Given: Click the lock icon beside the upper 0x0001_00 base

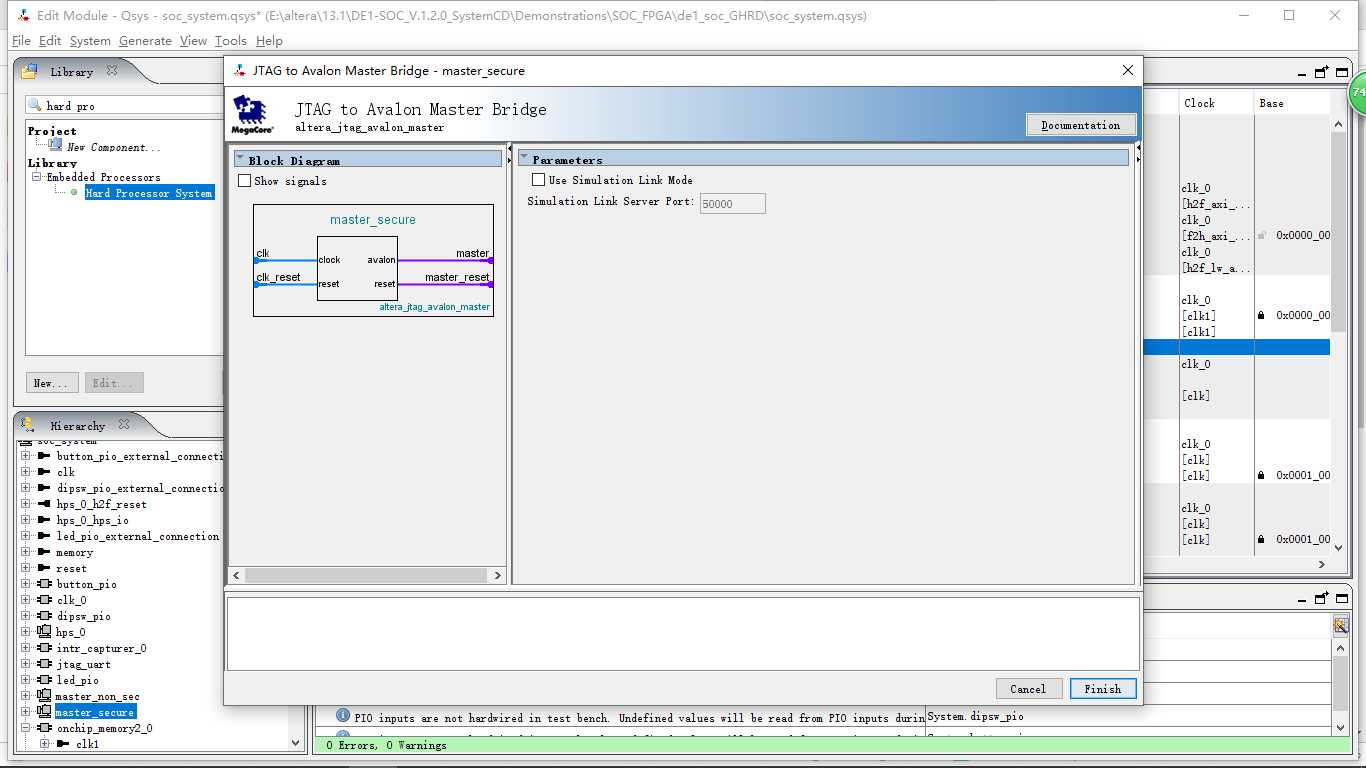Looking at the screenshot, I should 1261,476.
